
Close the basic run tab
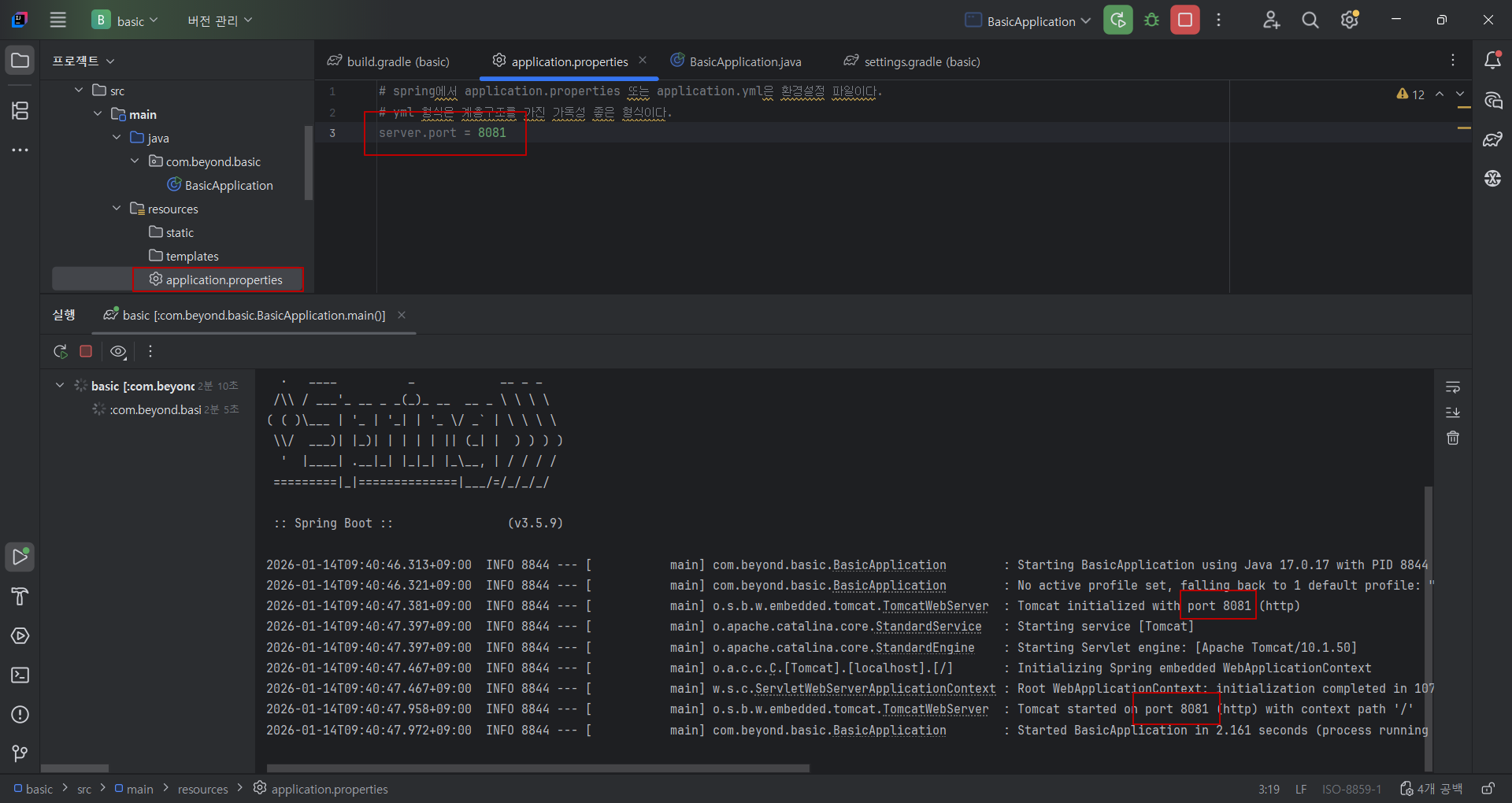click(402, 315)
